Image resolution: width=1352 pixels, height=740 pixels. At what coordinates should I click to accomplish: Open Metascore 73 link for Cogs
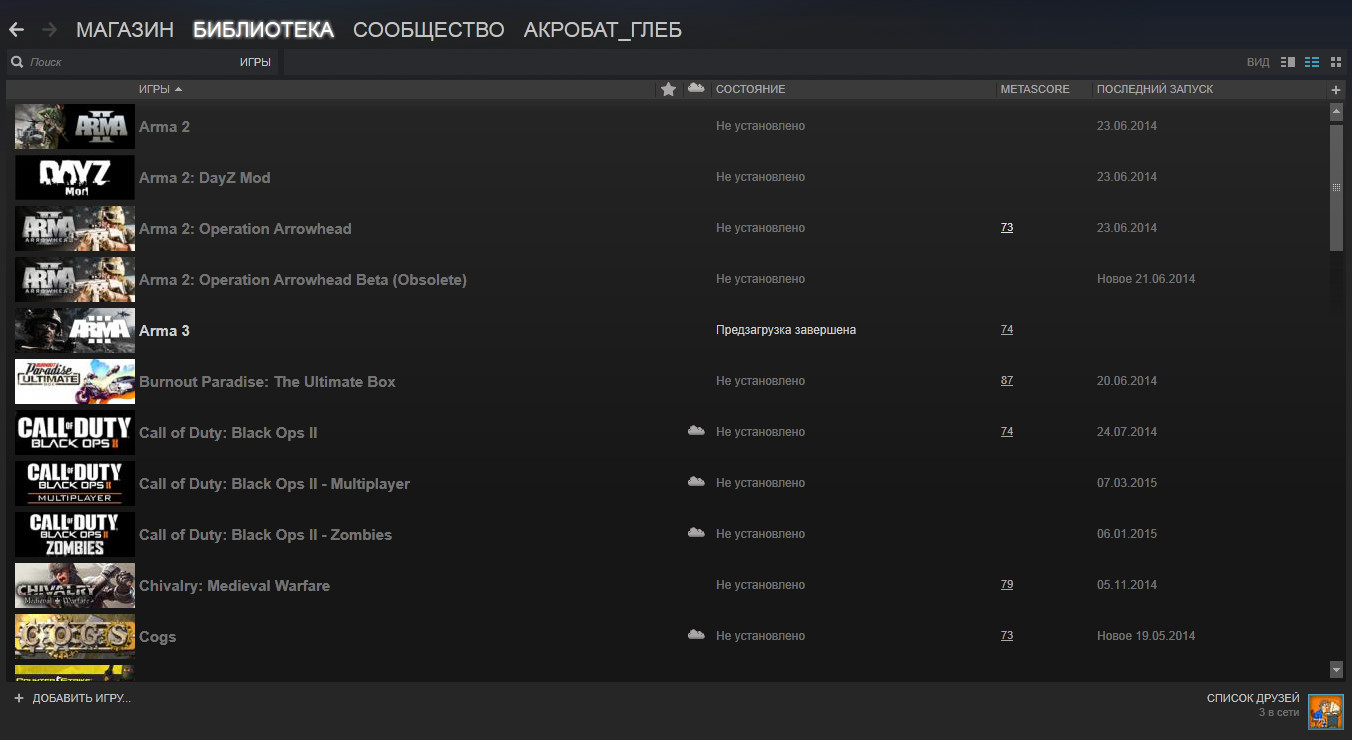pyautogui.click(x=1007, y=636)
